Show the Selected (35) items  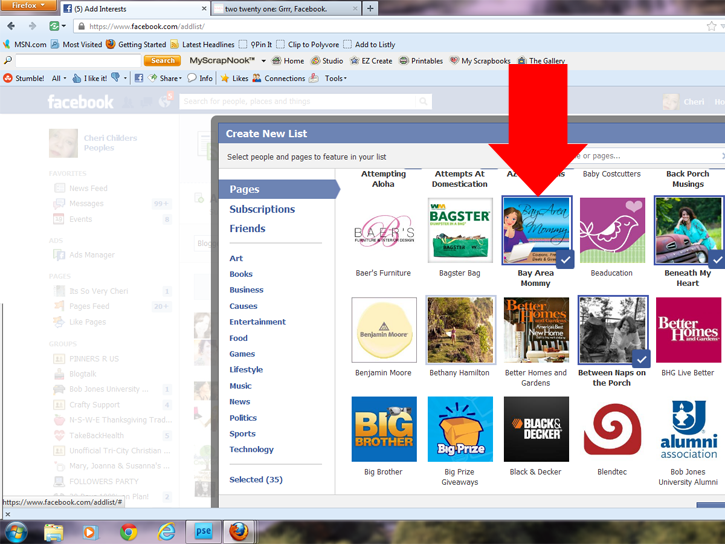click(256, 480)
